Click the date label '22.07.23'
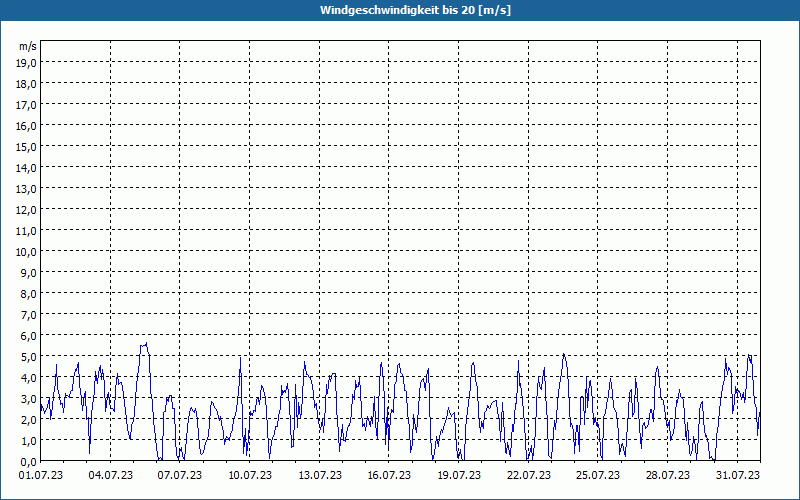The image size is (800, 500). [x=529, y=476]
